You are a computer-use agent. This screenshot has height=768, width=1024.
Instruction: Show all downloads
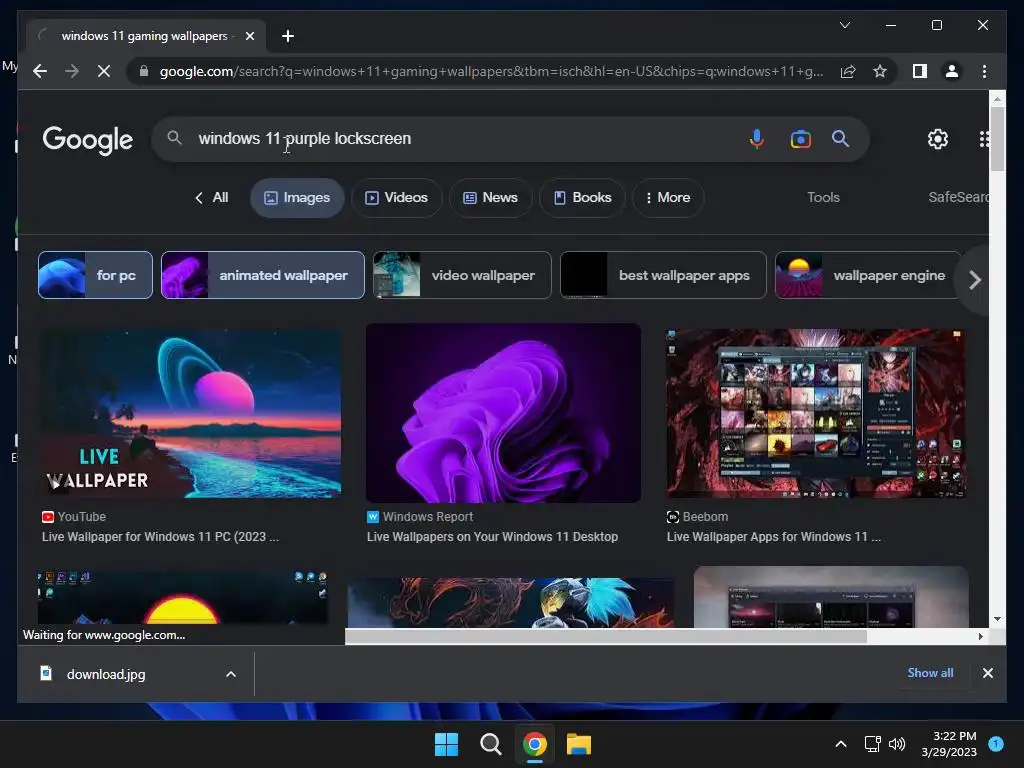(x=930, y=673)
